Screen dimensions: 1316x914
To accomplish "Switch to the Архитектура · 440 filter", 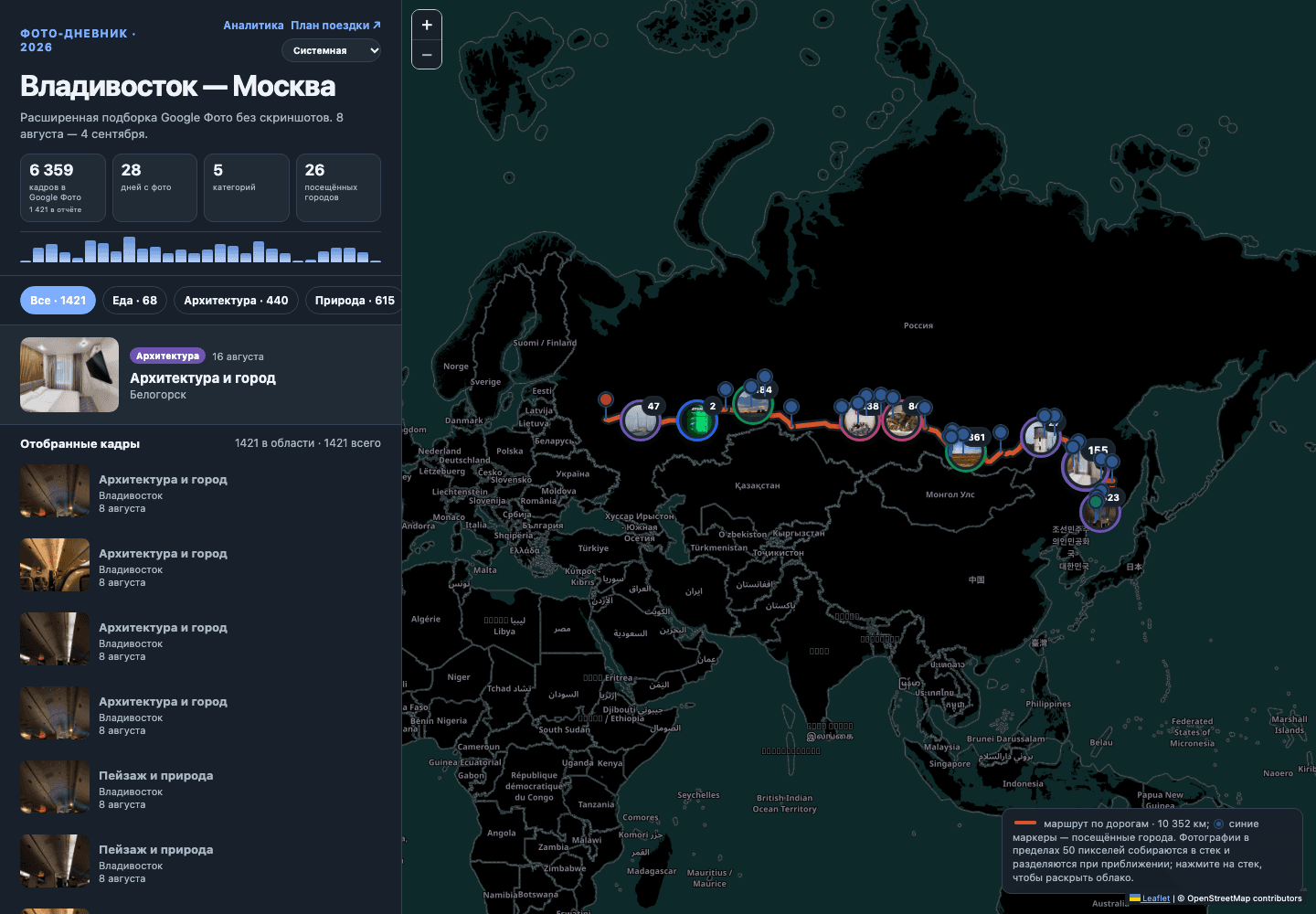I will point(236,300).
